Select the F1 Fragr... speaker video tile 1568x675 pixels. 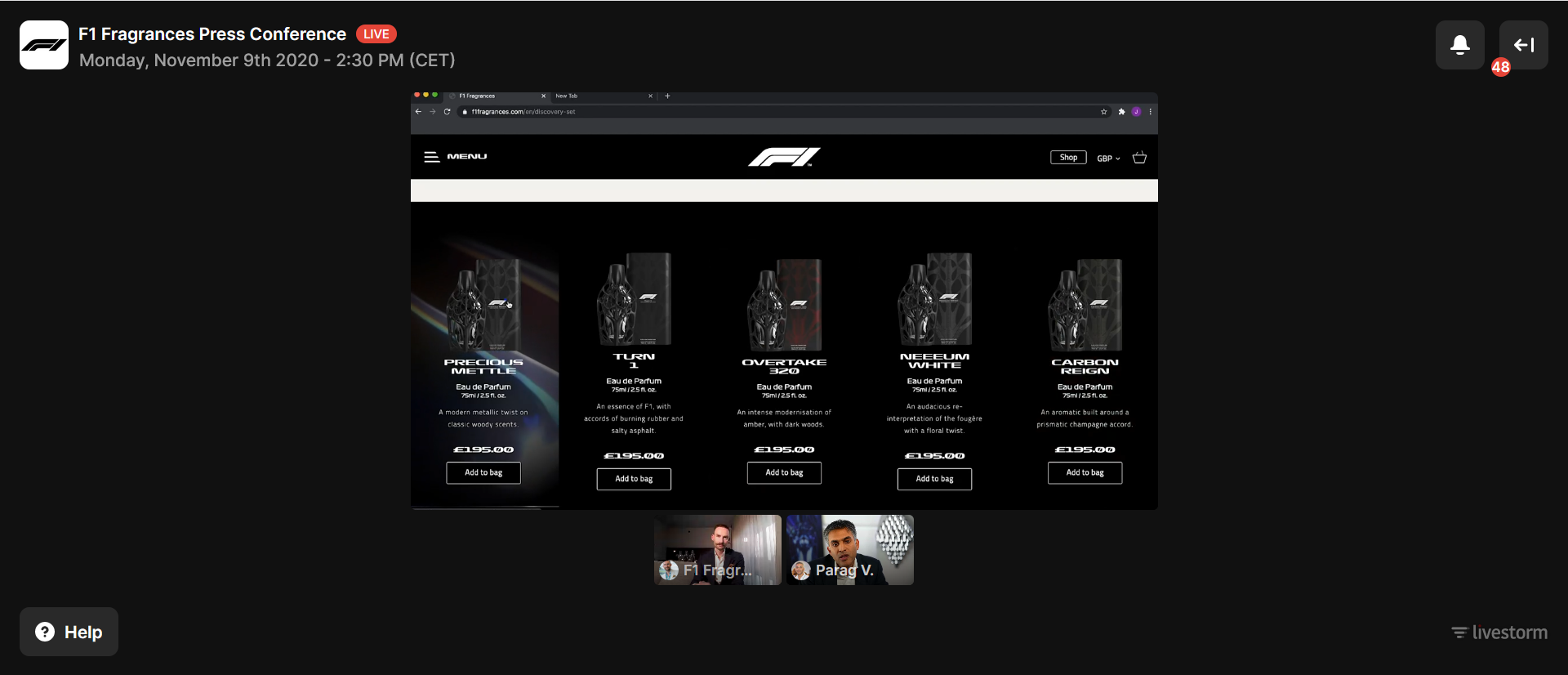tap(718, 550)
